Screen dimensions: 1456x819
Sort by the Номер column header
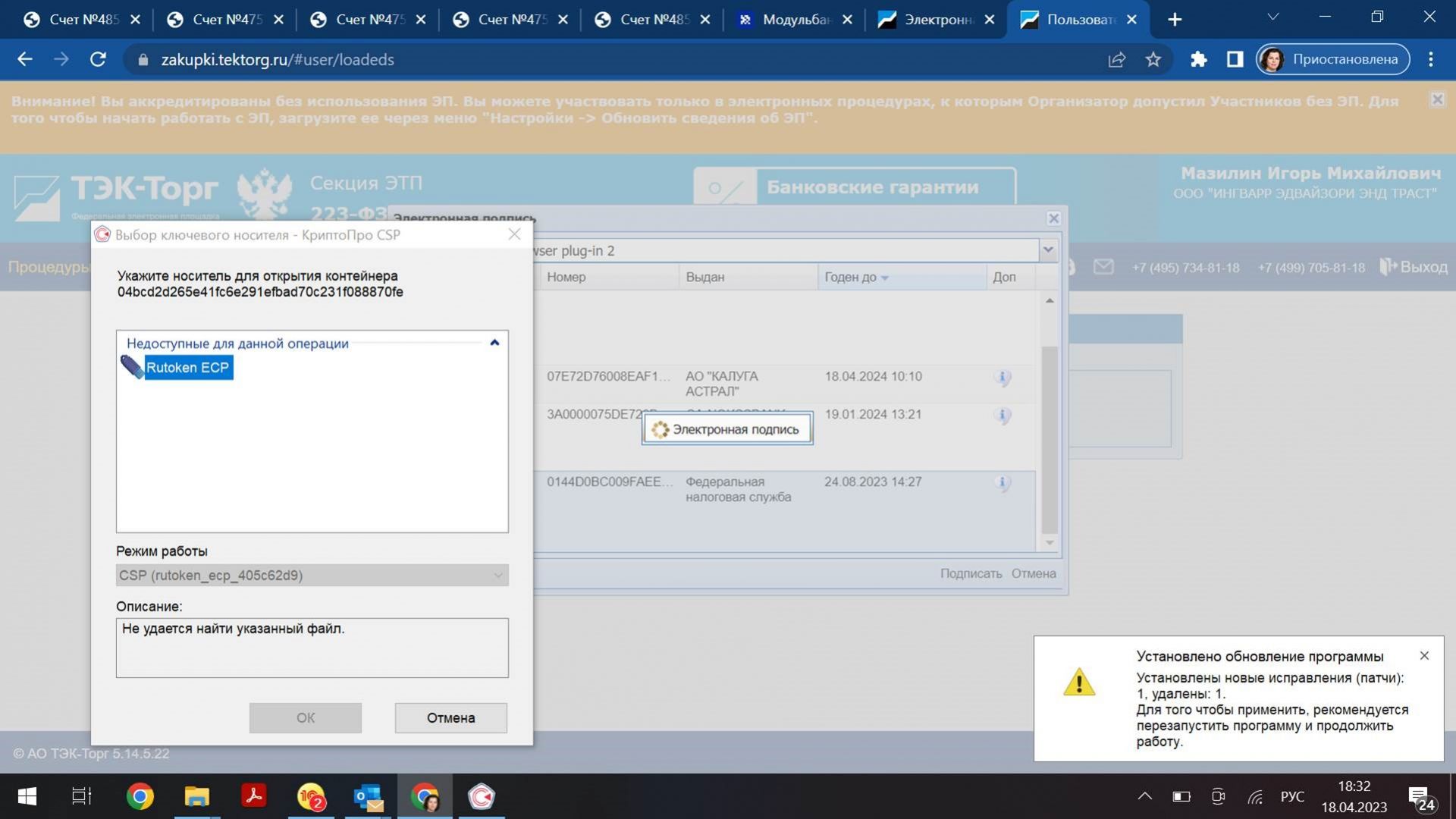609,277
